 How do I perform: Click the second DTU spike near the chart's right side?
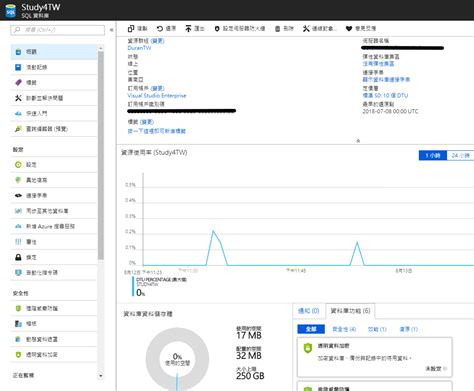[357, 243]
